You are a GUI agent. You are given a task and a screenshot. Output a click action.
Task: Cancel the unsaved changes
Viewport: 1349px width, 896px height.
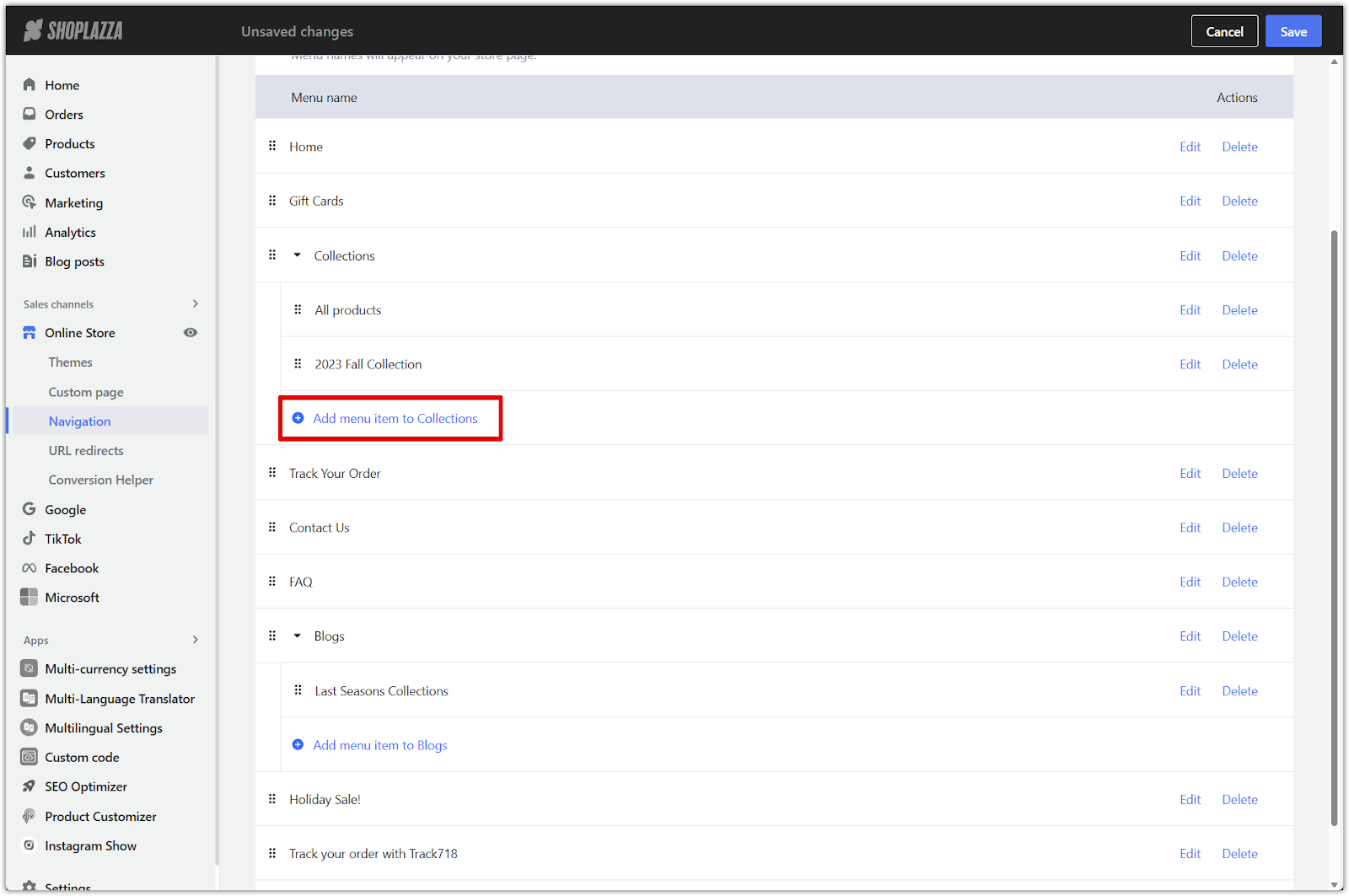(x=1224, y=32)
